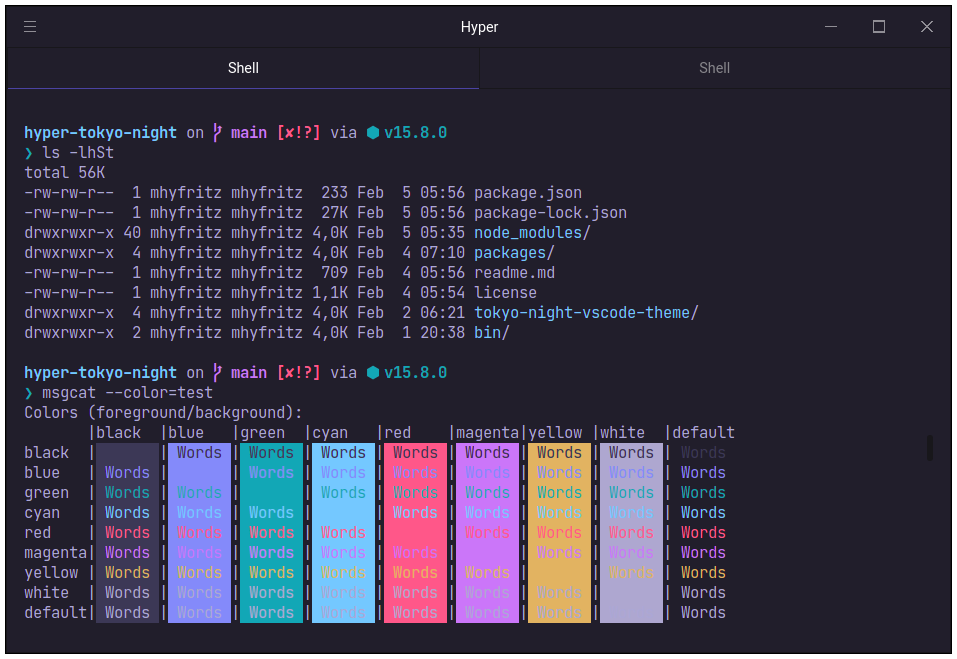Switch to the second Shell tab
Image resolution: width=957 pixels, height=659 pixels.
coord(715,68)
